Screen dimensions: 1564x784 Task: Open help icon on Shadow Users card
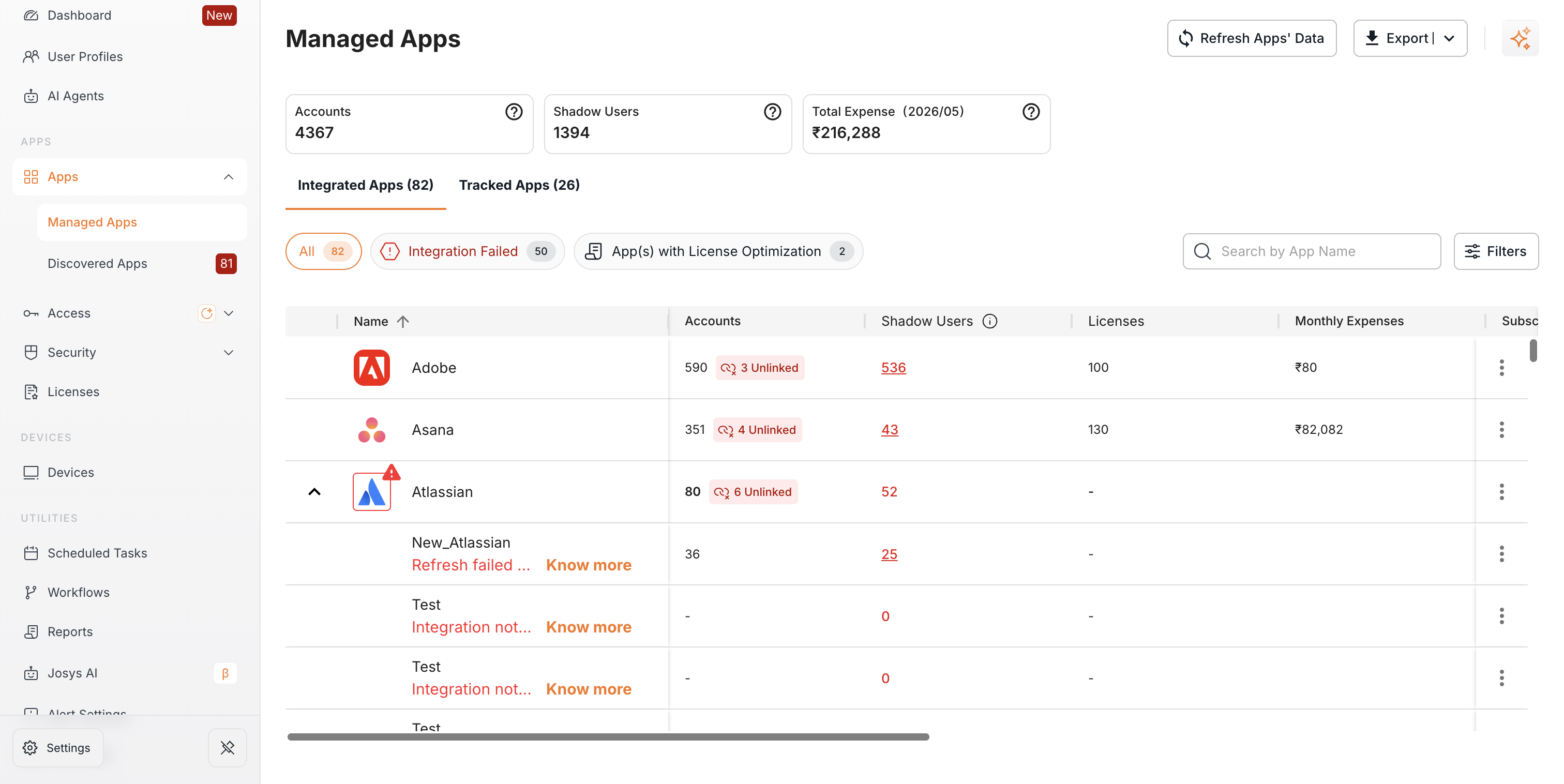(773, 112)
